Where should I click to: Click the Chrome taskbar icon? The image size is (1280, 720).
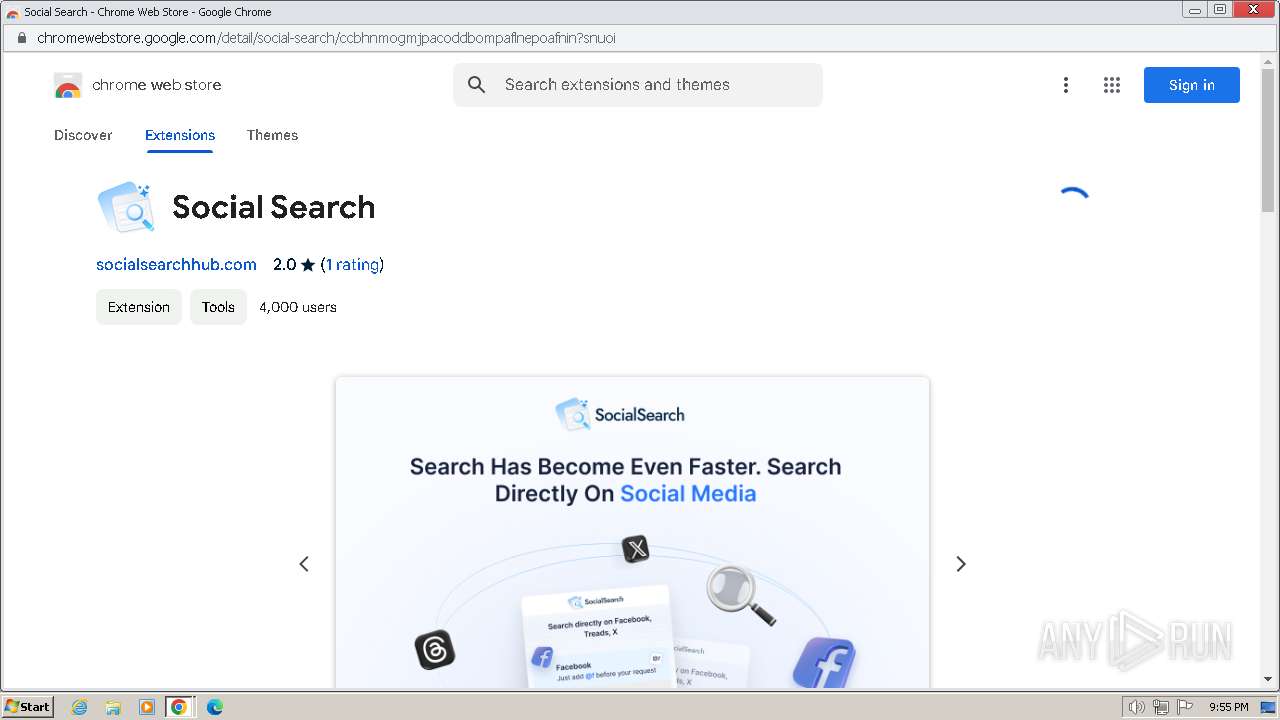tap(179, 707)
